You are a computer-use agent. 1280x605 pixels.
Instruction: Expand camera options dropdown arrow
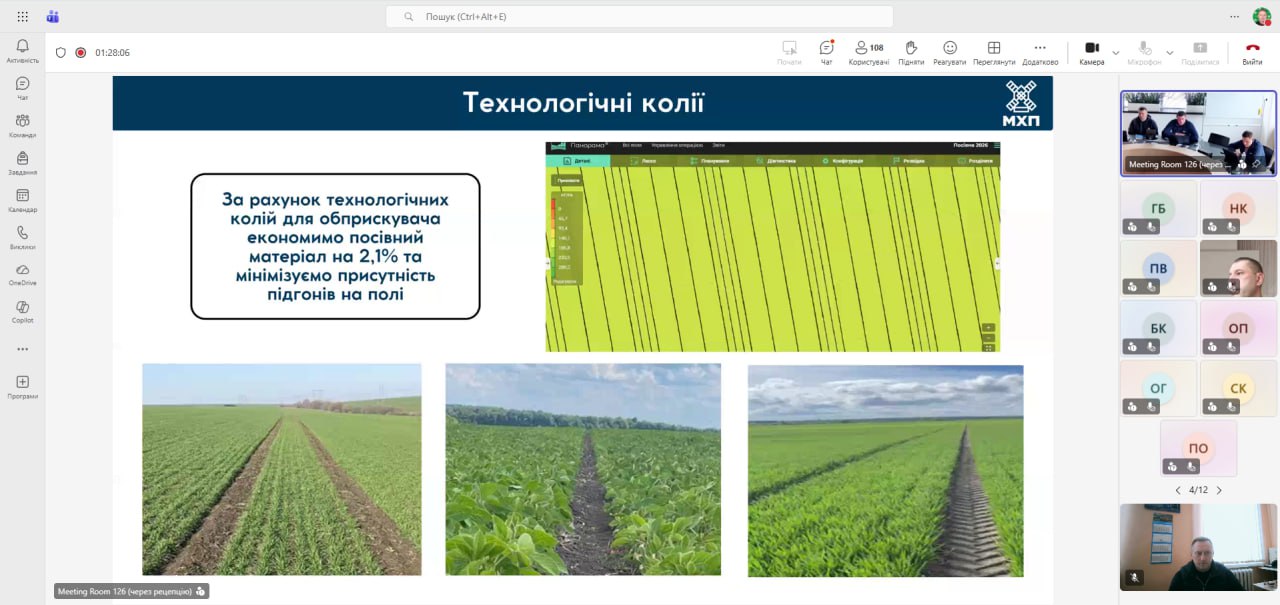point(1116,53)
